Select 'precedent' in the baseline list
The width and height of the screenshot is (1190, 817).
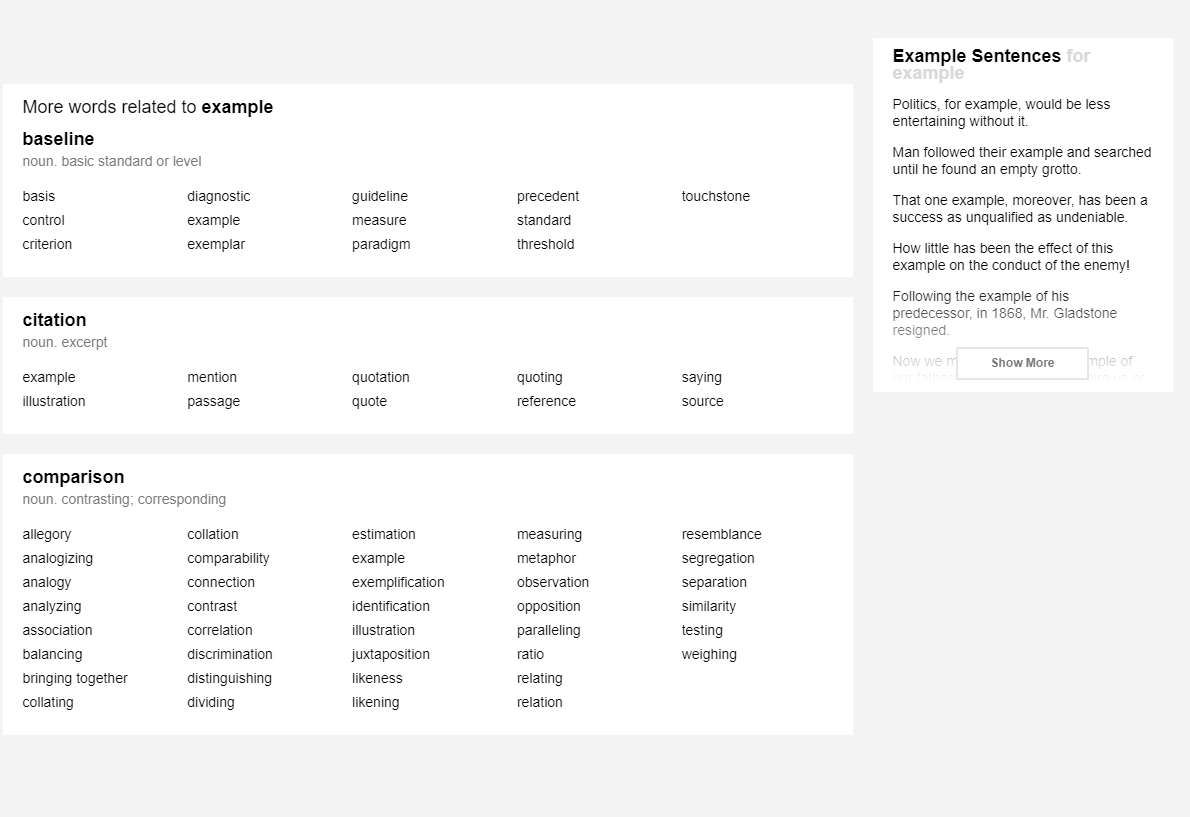click(x=548, y=196)
